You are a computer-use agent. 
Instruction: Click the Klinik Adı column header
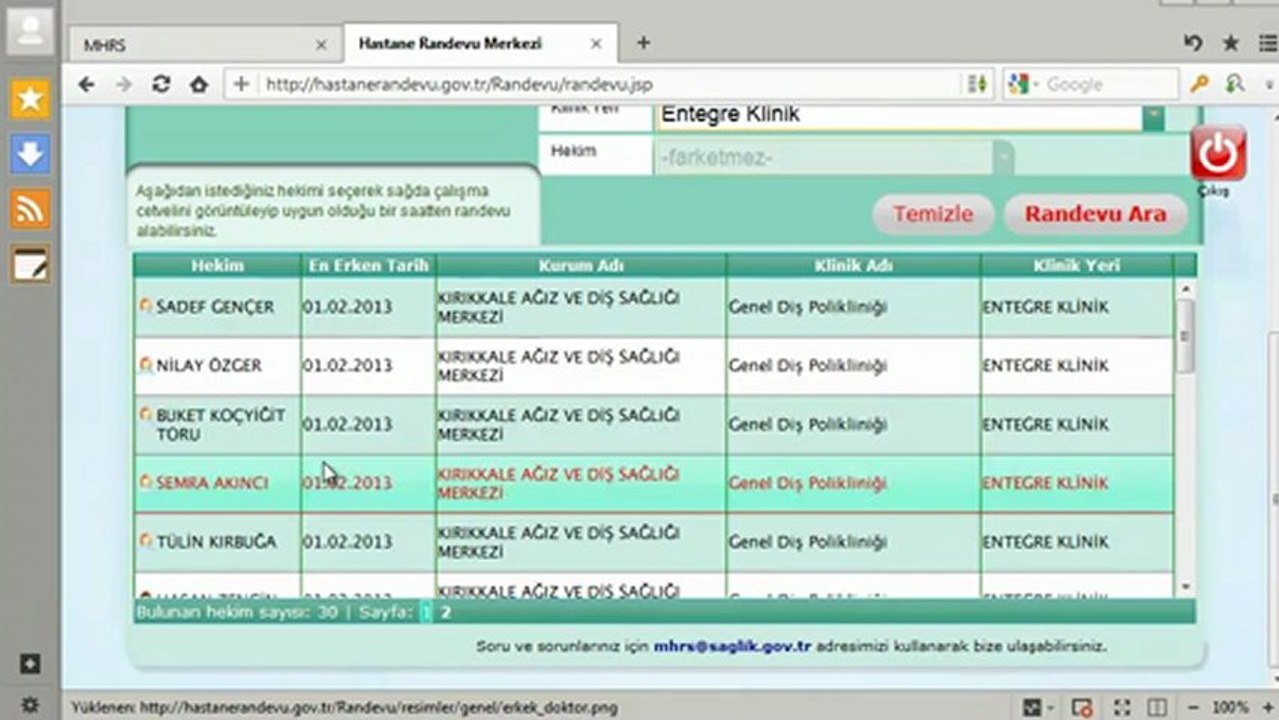(853, 265)
